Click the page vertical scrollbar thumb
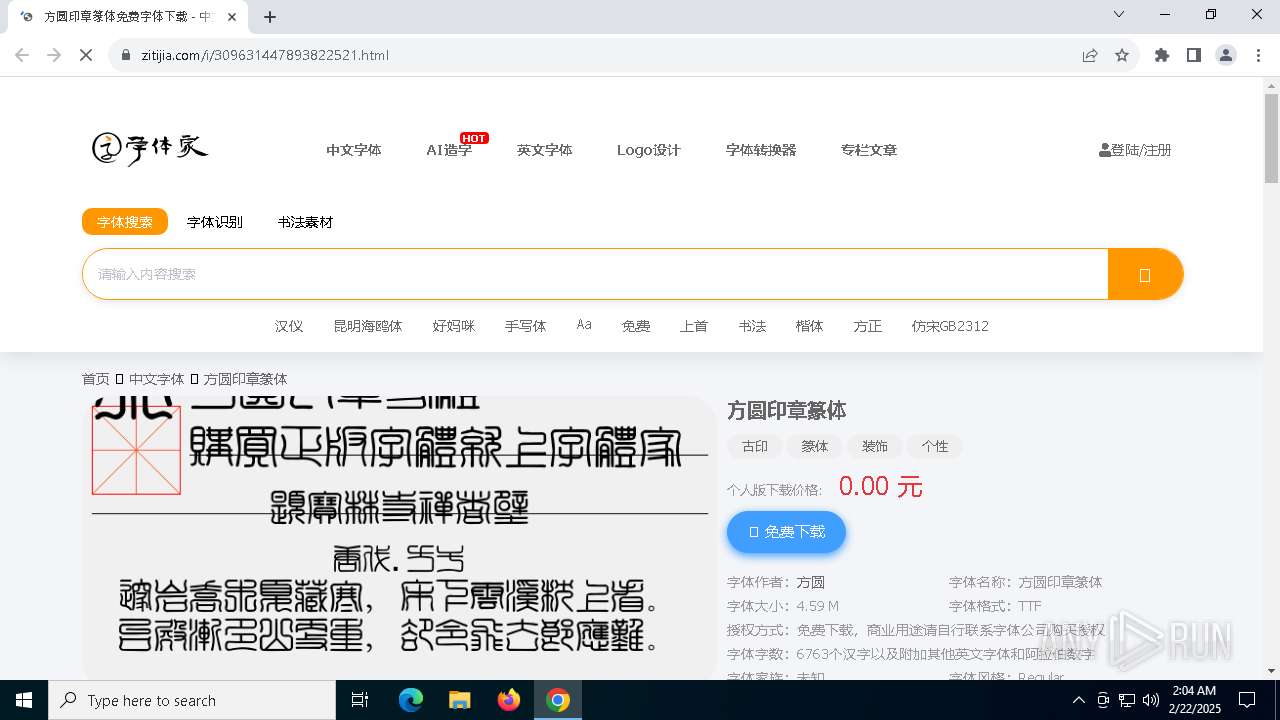 1271,138
